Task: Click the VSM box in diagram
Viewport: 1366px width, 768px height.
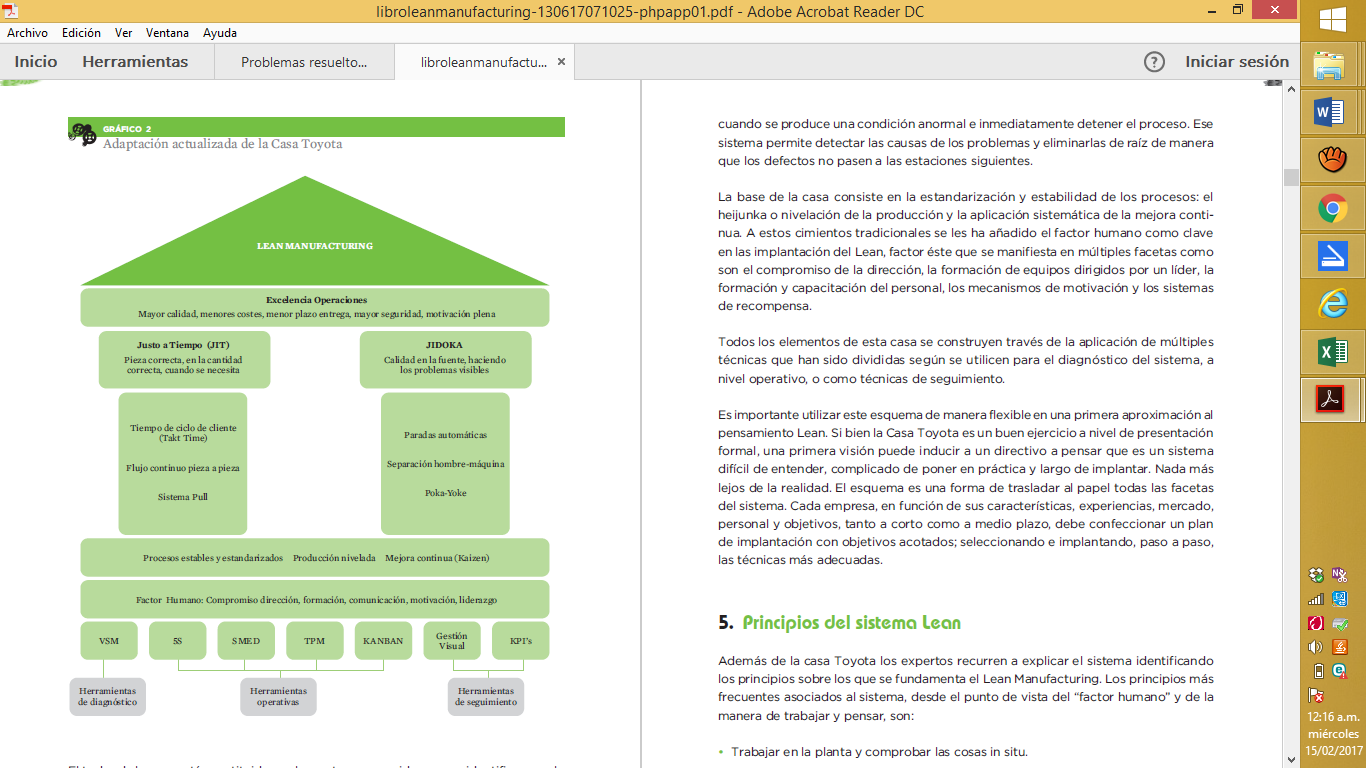Action: pos(109,641)
